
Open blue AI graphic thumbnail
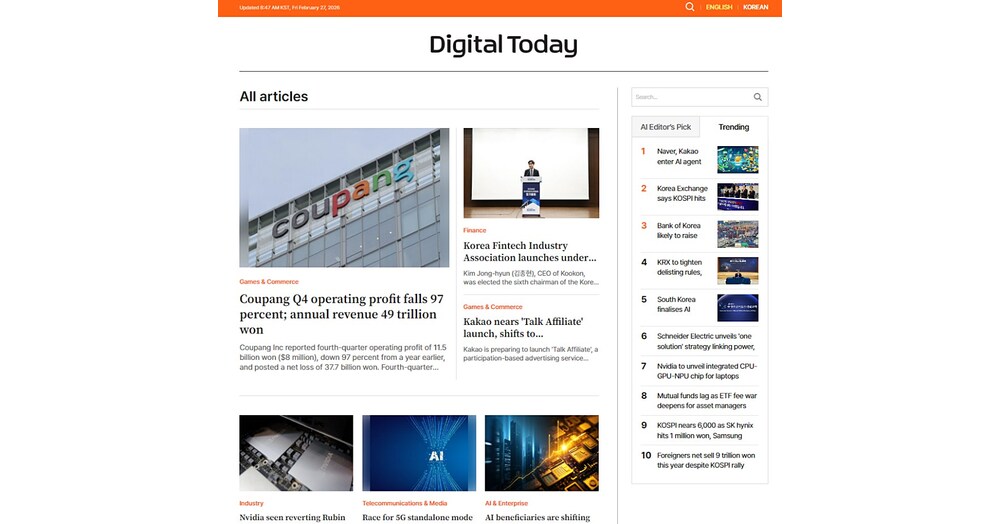point(419,453)
